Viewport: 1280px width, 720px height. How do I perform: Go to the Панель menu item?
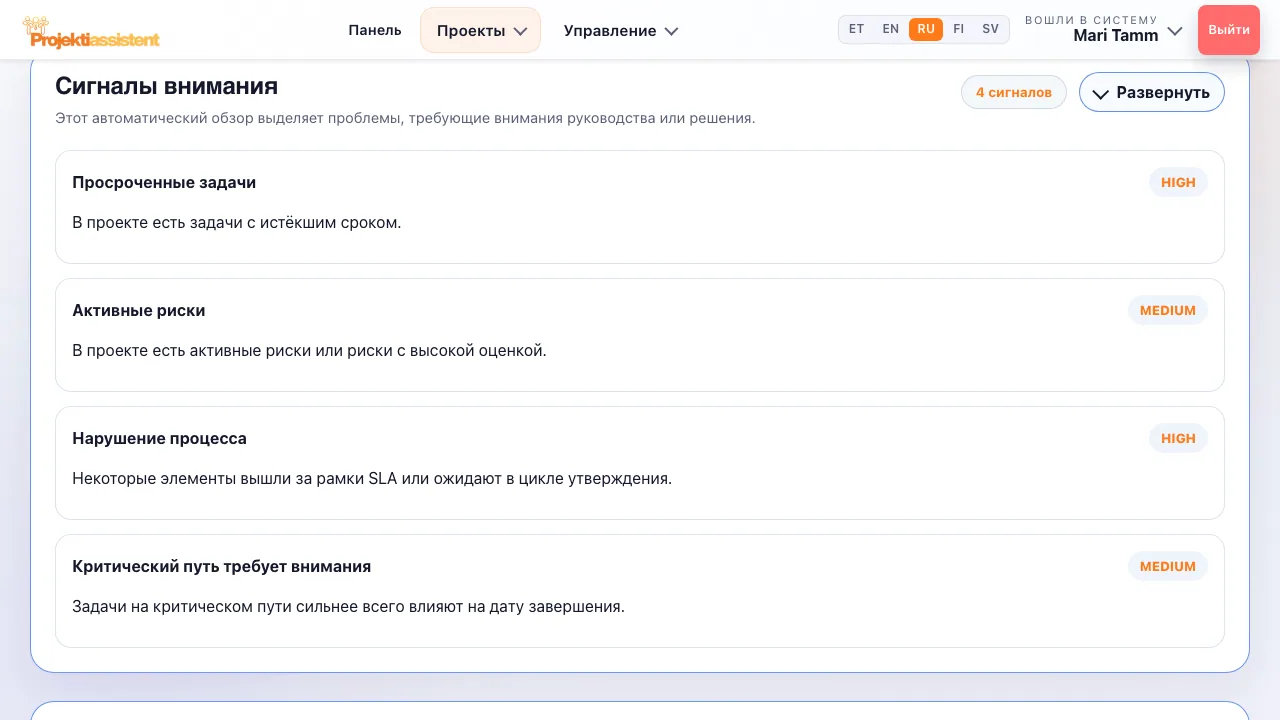tap(375, 30)
